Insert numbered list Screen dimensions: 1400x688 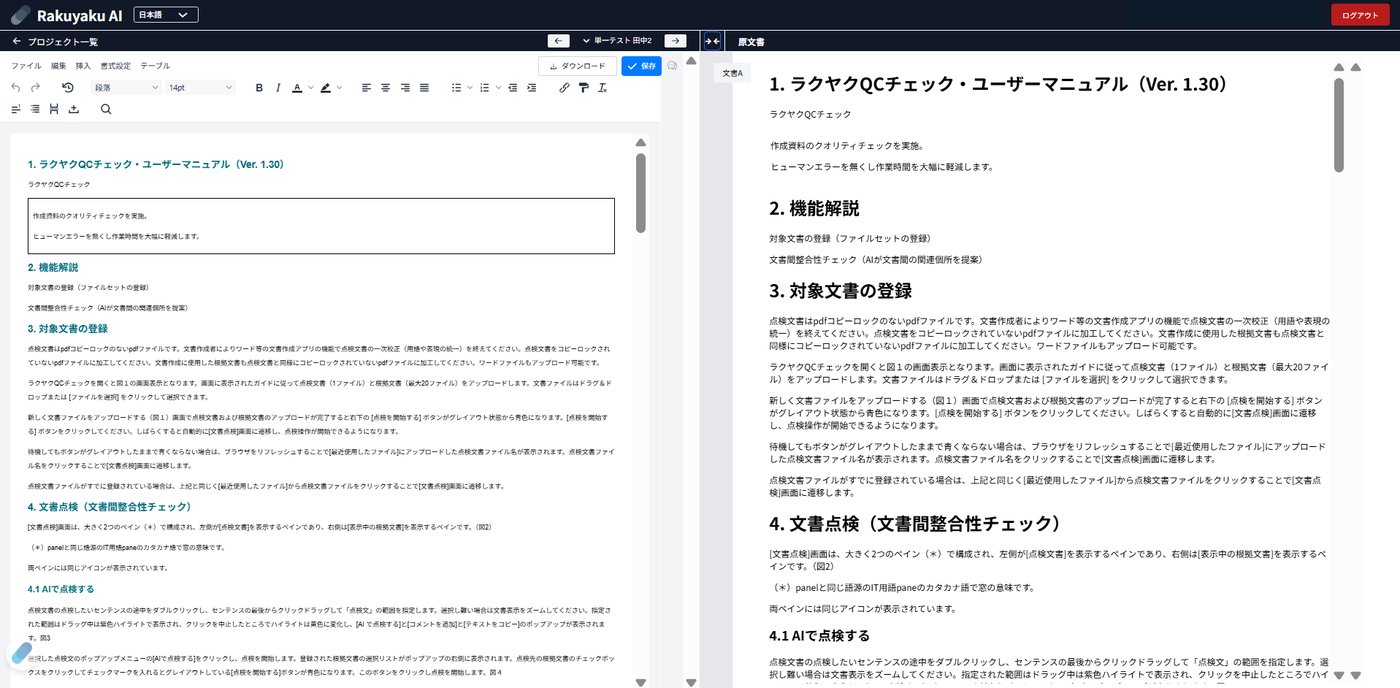pyautogui.click(x=485, y=88)
